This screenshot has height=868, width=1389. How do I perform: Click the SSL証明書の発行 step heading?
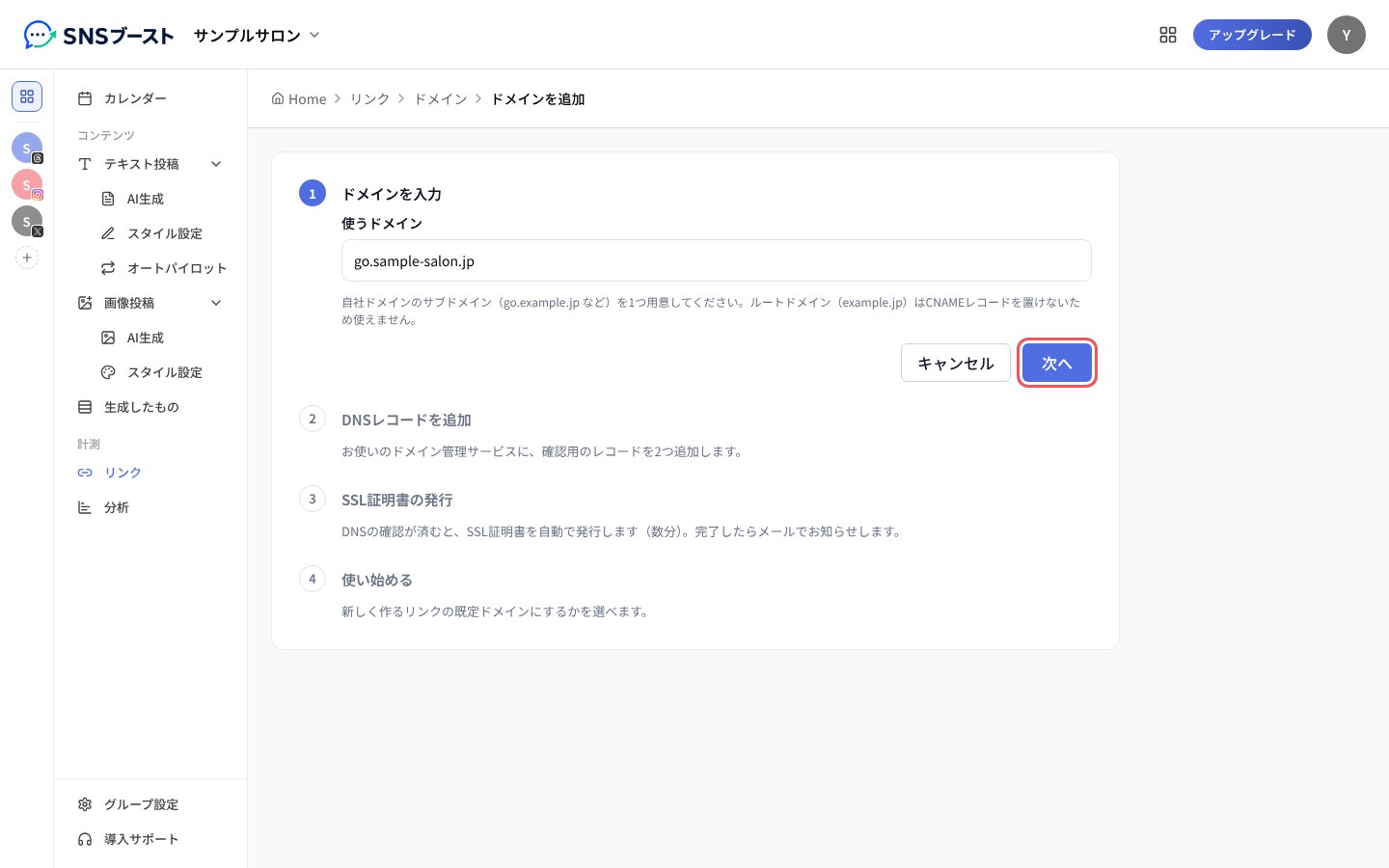396,500
